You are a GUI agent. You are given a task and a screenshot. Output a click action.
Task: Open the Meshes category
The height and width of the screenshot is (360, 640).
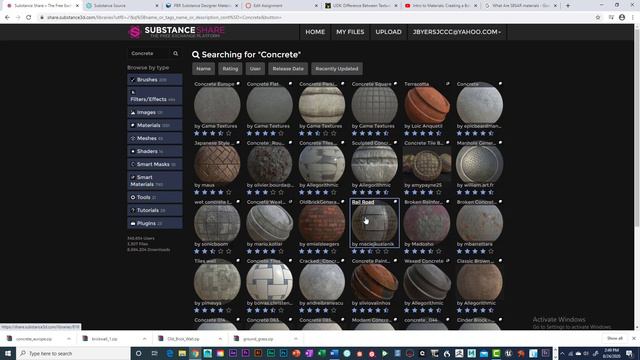click(x=155, y=138)
